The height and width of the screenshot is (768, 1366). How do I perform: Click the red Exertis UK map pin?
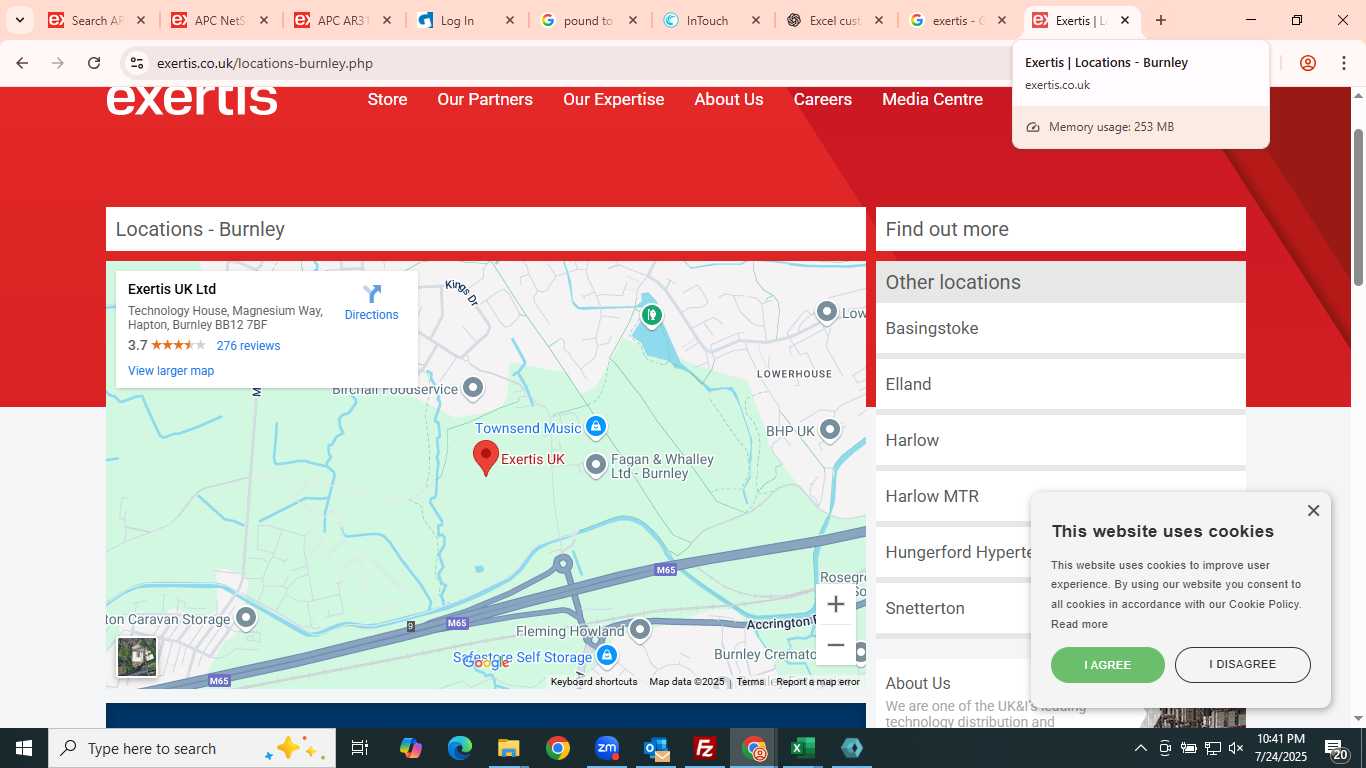(486, 458)
